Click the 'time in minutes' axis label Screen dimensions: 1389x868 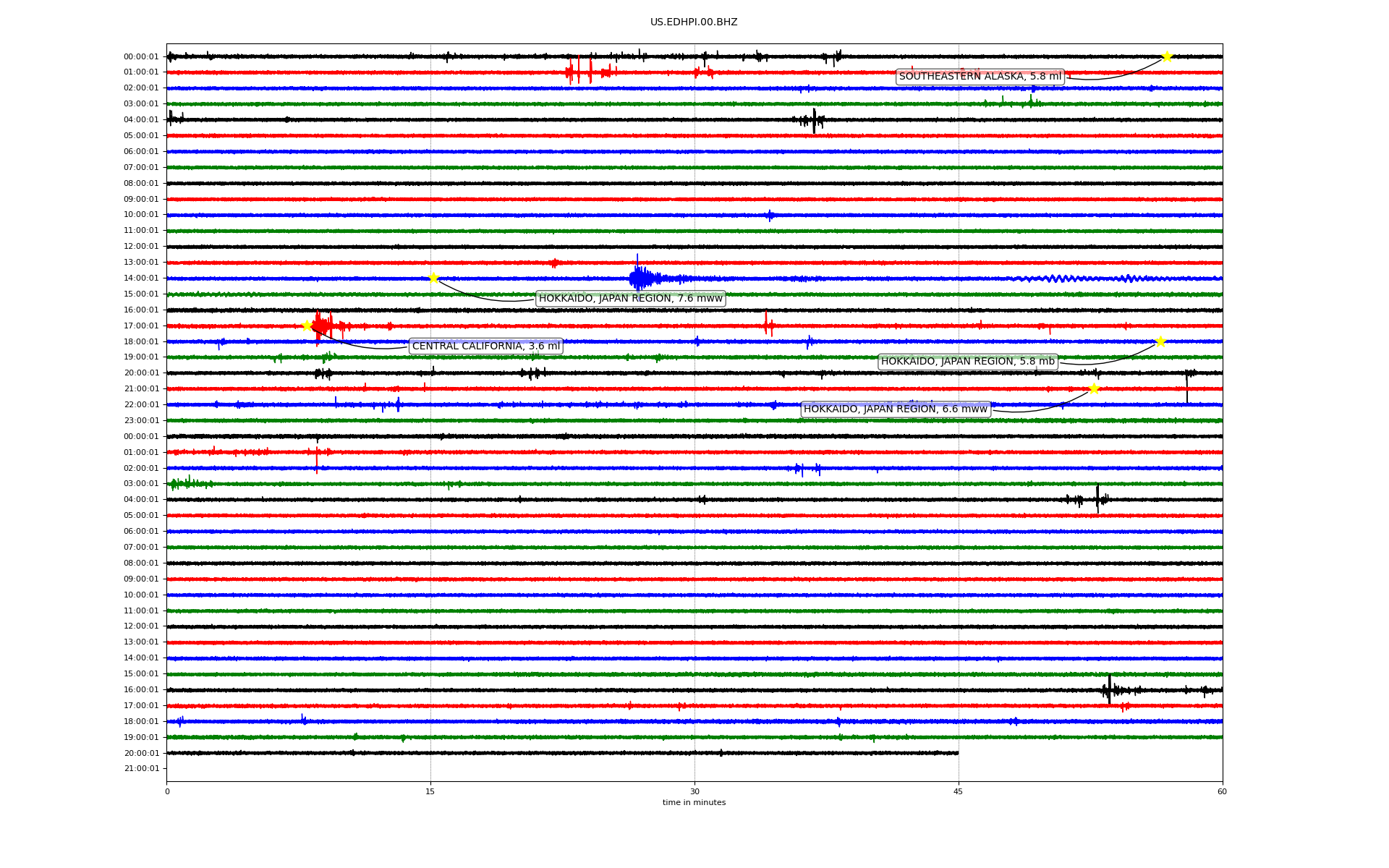[x=694, y=803]
